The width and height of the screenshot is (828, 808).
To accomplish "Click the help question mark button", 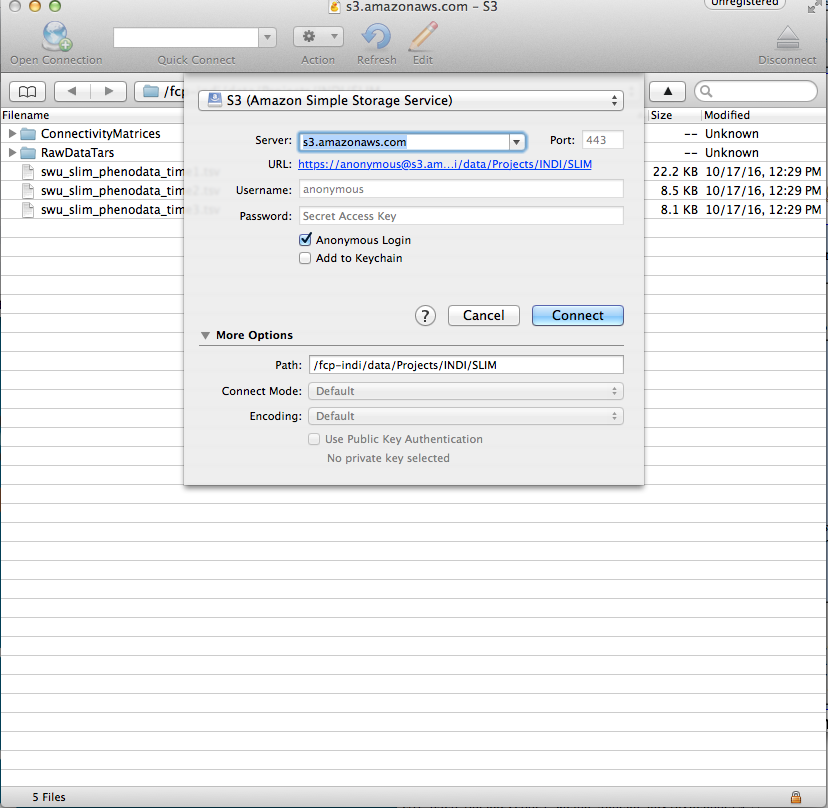I will pyautogui.click(x=425, y=316).
